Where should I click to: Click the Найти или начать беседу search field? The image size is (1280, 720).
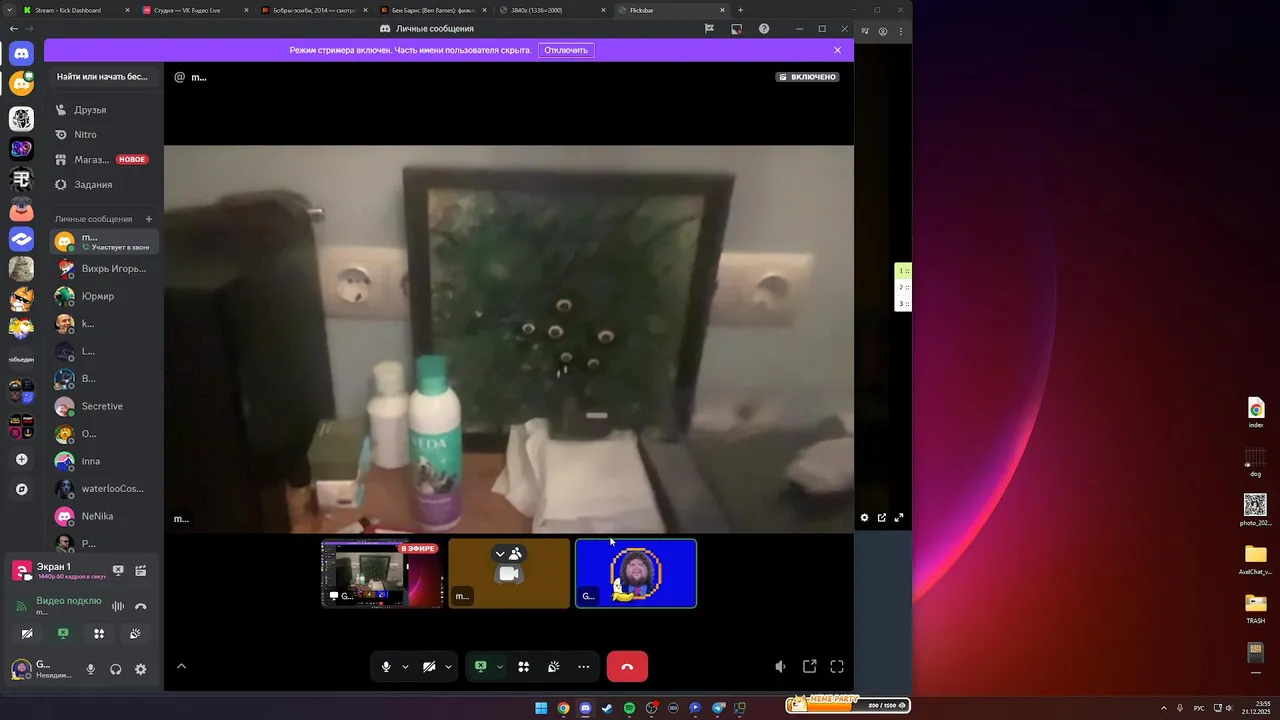[103, 76]
